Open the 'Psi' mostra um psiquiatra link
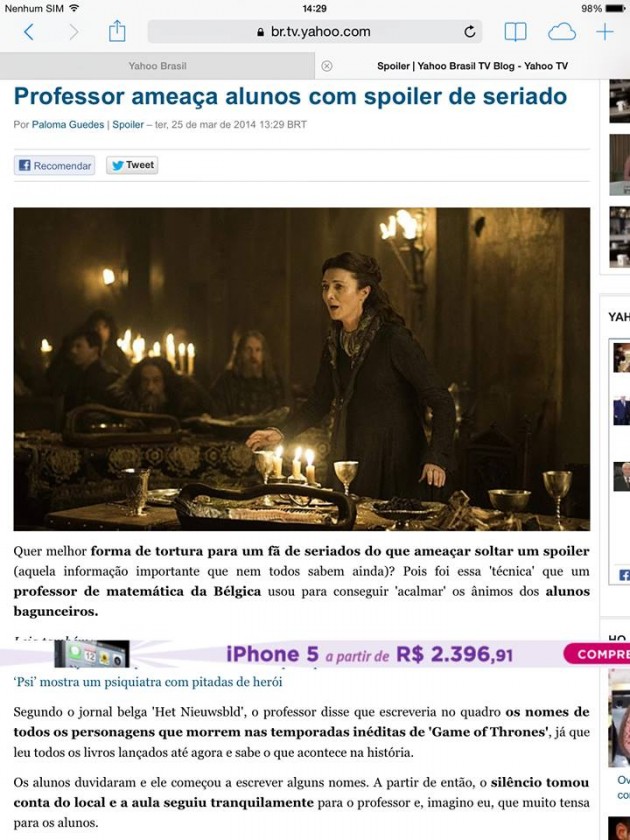630x840 pixels. click(148, 682)
